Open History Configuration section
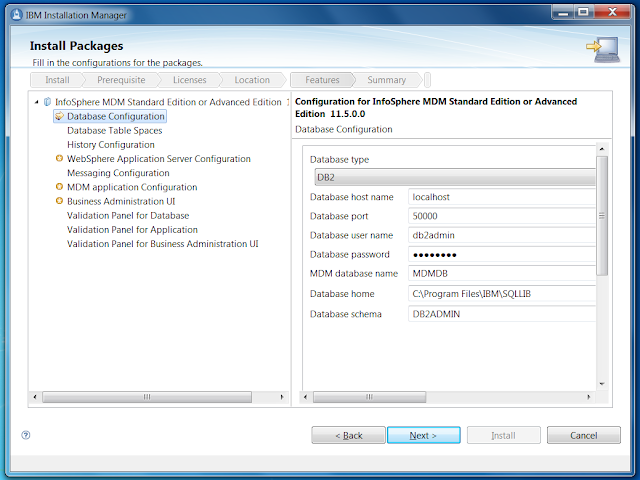640x480 pixels. [111, 144]
